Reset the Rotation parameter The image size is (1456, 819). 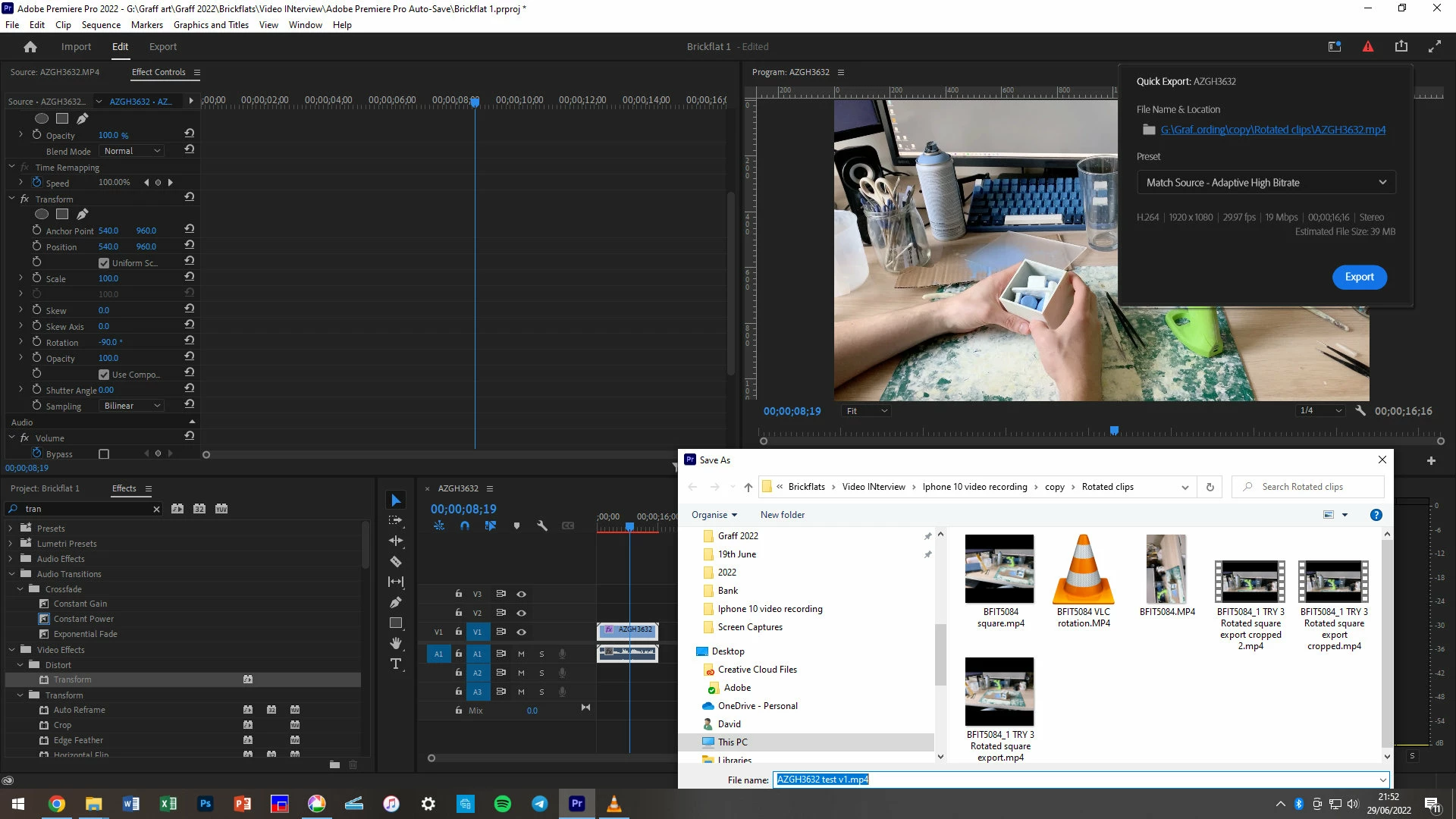[x=190, y=340]
